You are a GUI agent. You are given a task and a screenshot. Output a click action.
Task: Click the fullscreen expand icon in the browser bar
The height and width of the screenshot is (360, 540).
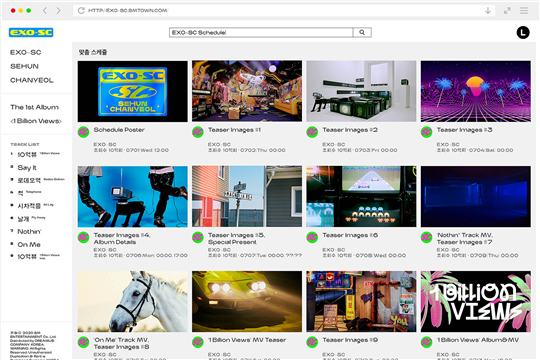(507, 11)
